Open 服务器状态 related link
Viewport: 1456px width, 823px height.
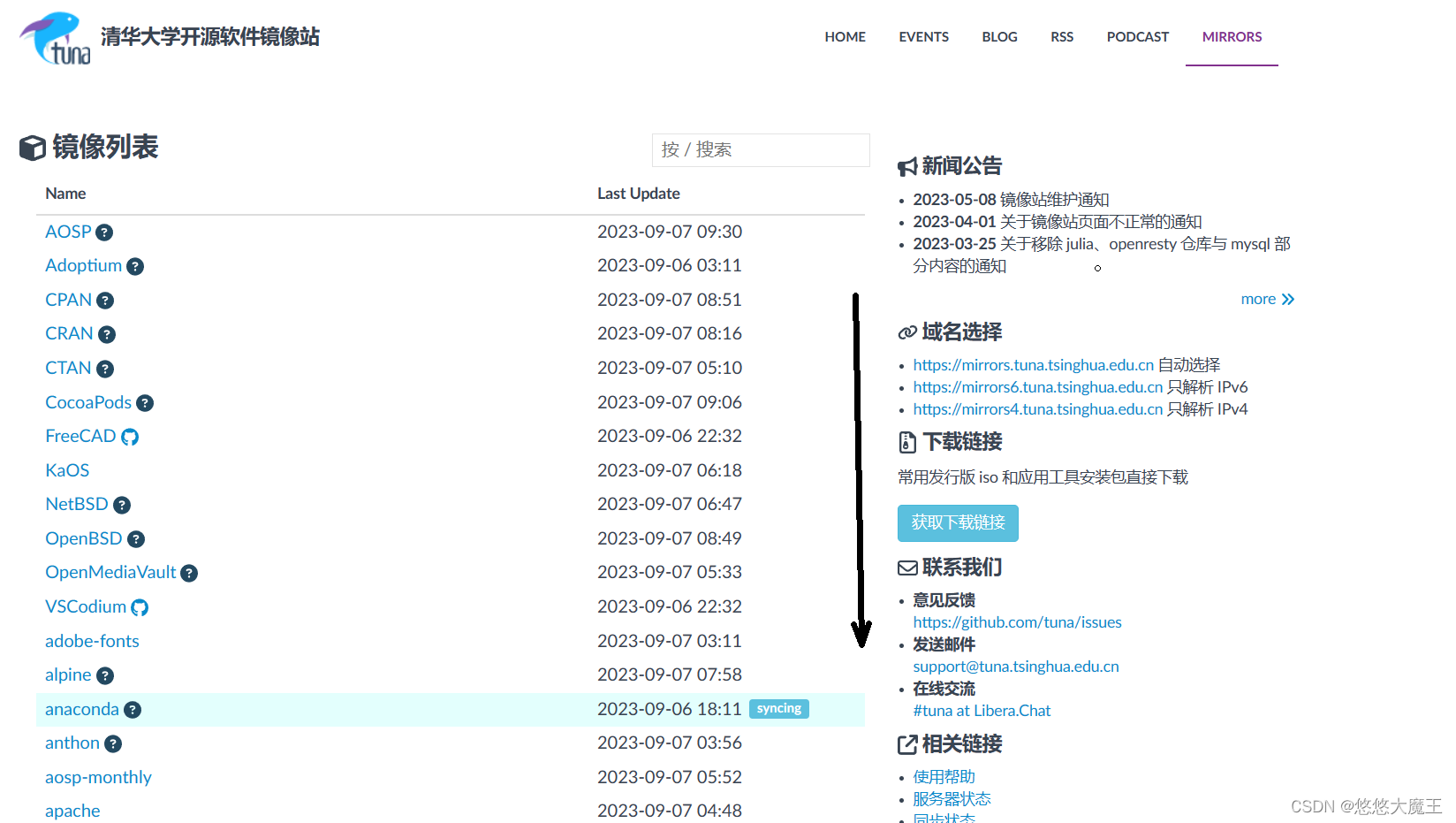(x=952, y=799)
